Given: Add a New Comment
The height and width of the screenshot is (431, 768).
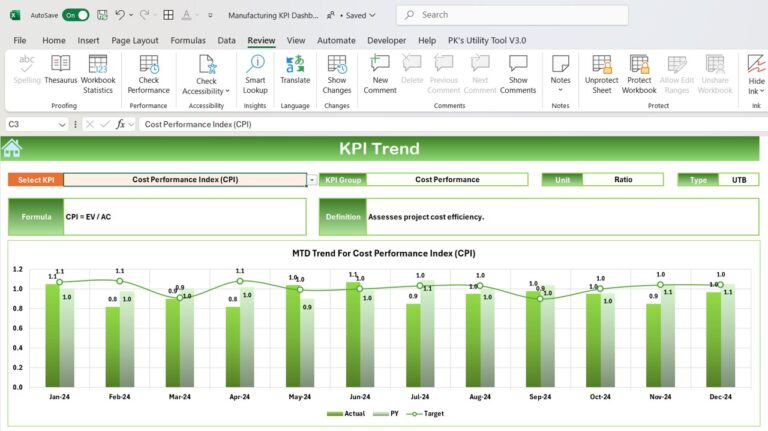Looking at the screenshot, I should click(380, 74).
